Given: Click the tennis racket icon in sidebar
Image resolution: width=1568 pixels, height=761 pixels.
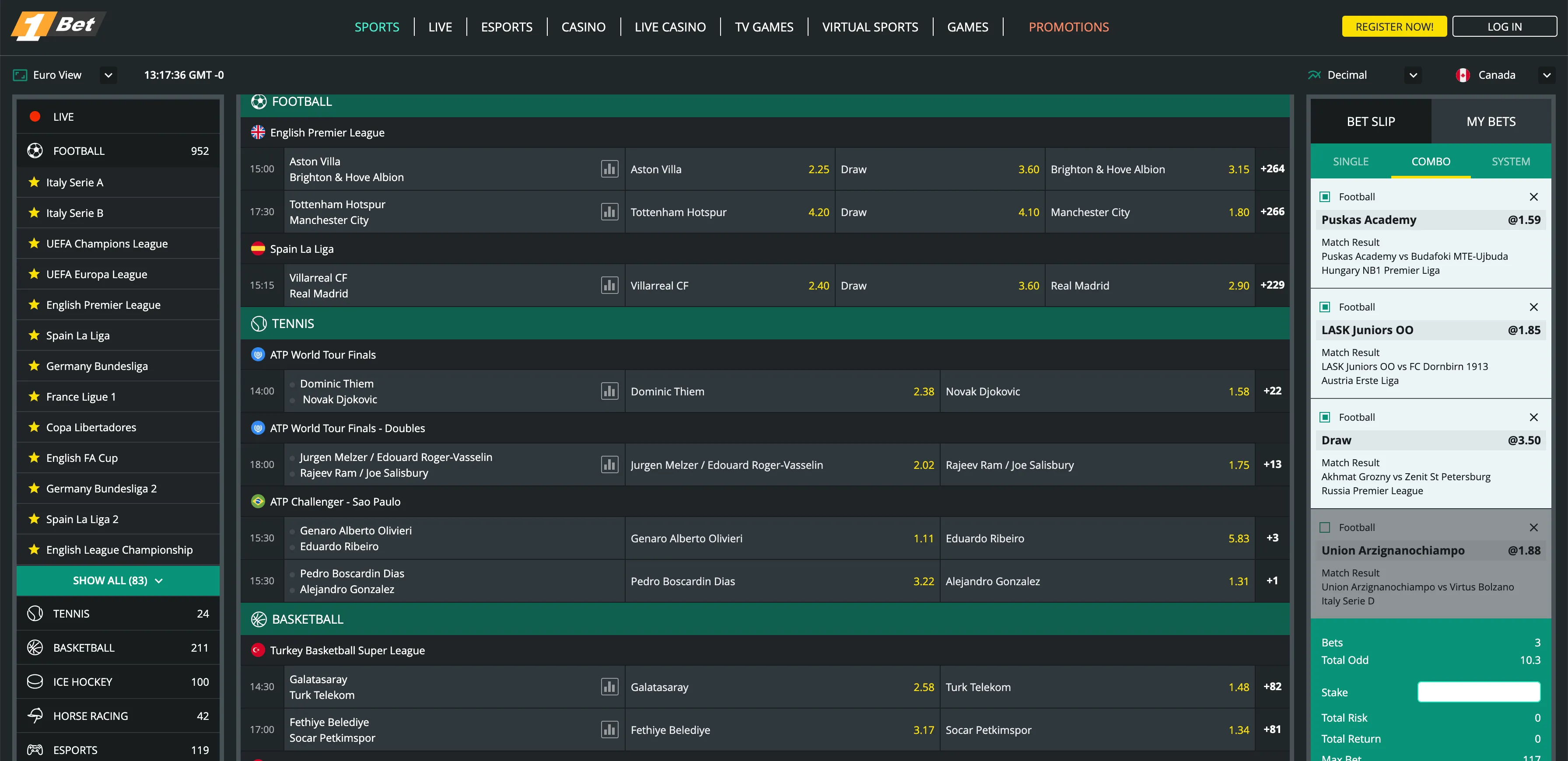Looking at the screenshot, I should coord(35,614).
